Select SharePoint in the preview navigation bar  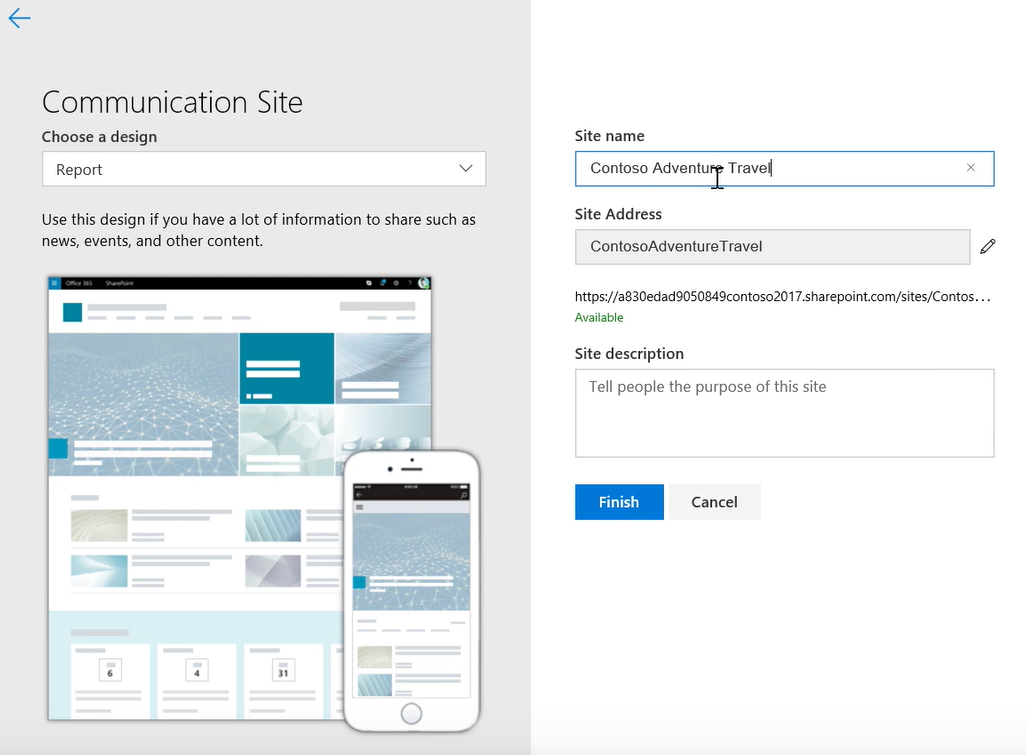119,282
